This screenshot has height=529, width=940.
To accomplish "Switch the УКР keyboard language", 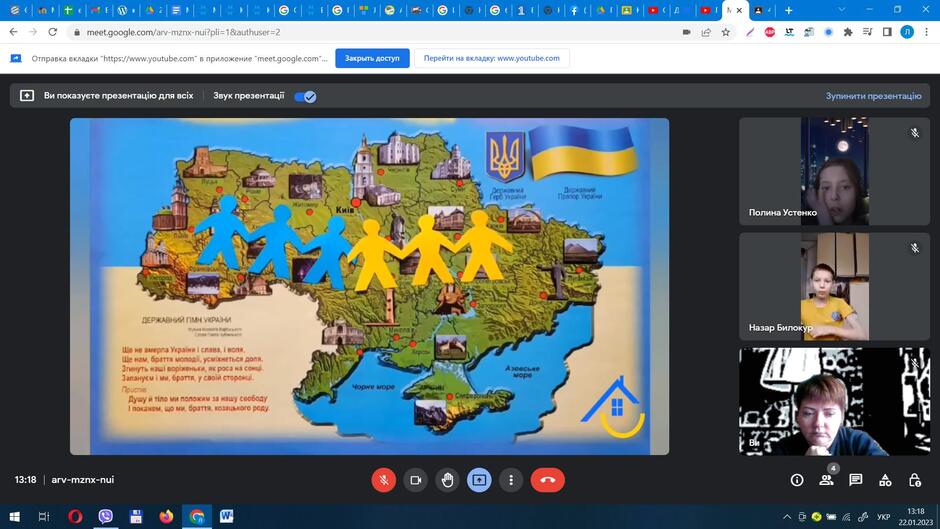I will point(884,516).
